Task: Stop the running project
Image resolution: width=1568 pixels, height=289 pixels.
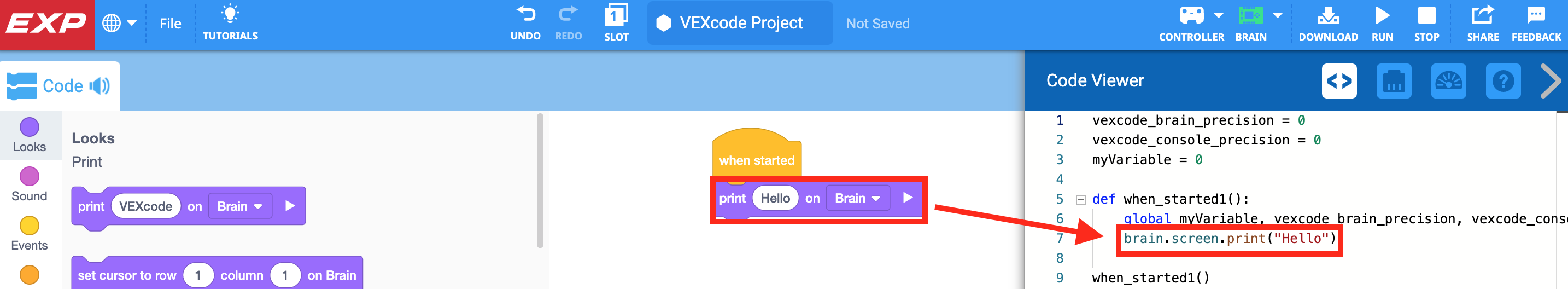Action: coord(1426,16)
